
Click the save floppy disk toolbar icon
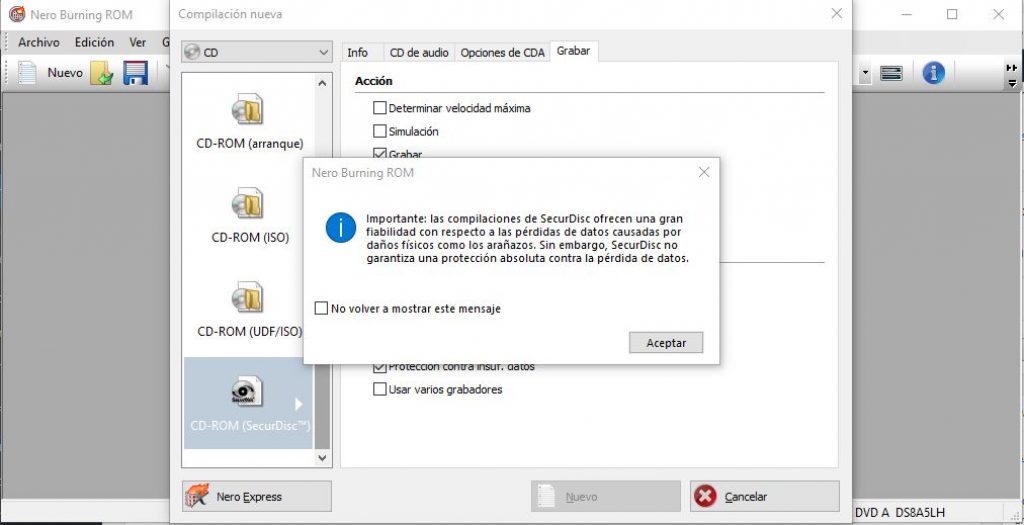coord(136,73)
